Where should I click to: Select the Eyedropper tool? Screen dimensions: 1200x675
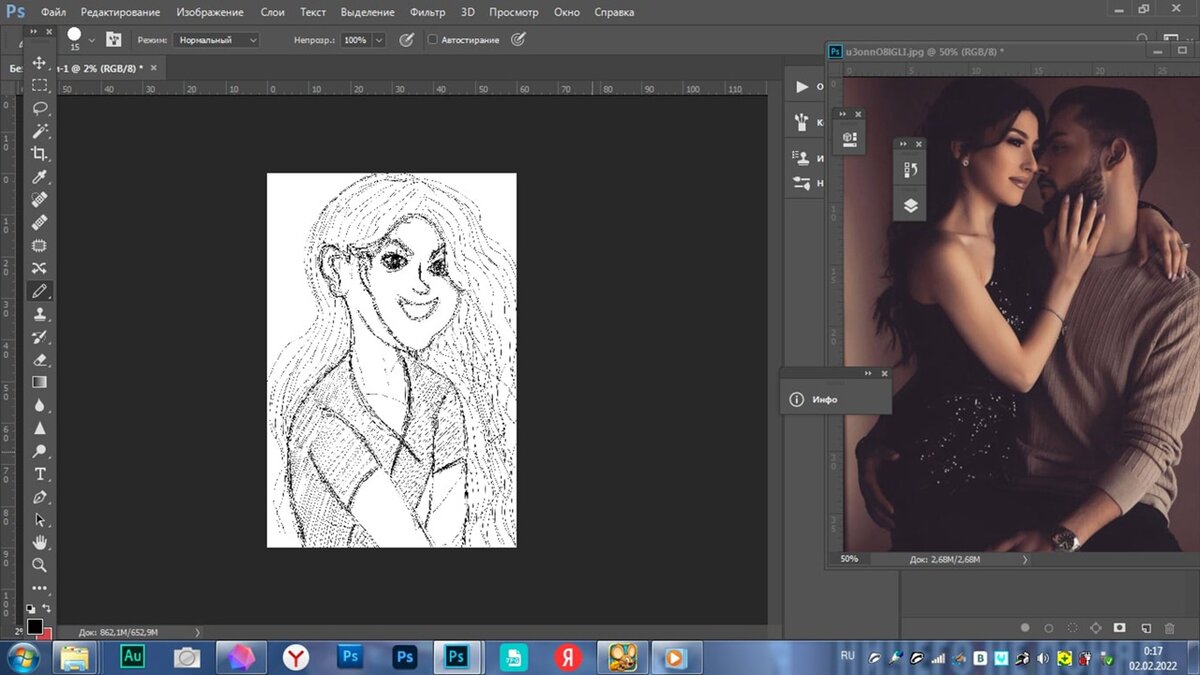coord(39,177)
